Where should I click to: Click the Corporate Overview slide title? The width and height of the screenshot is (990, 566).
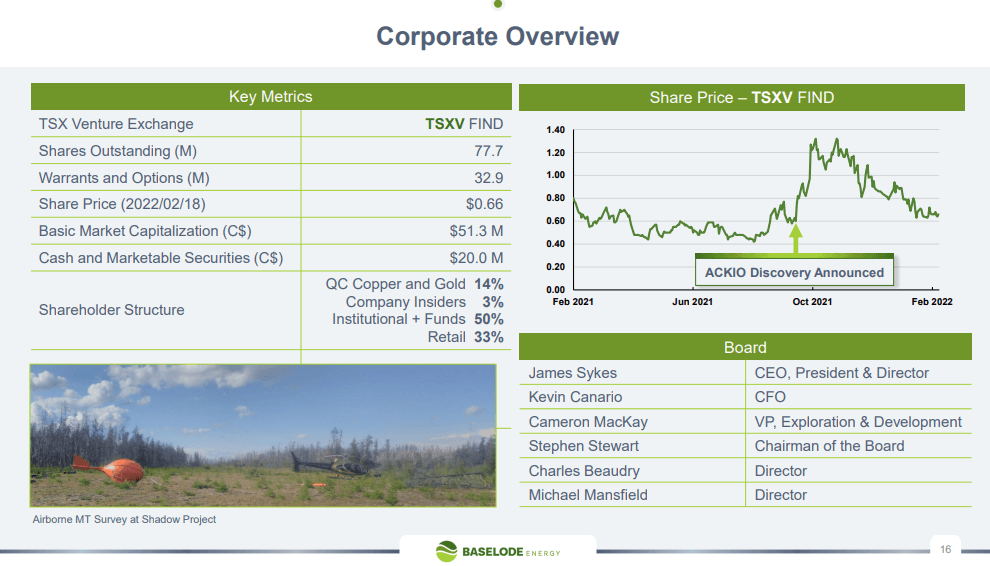[x=498, y=36]
